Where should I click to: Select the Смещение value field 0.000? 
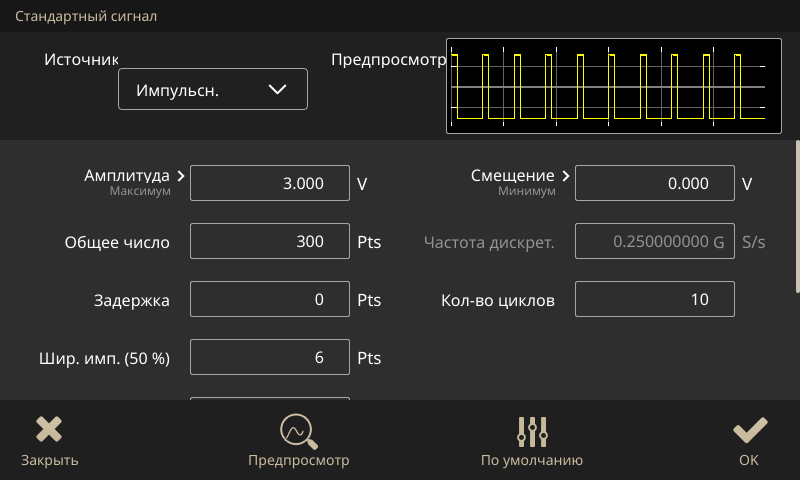click(655, 184)
